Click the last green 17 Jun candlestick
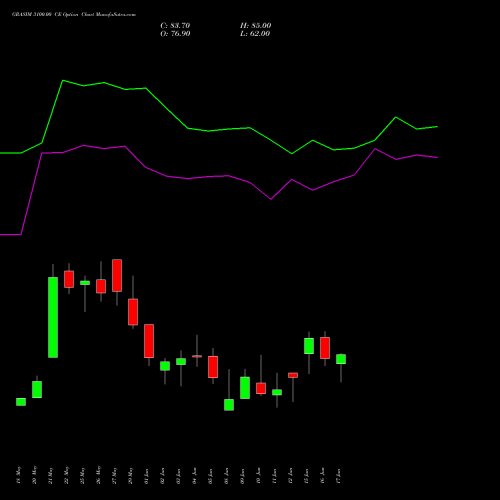Screen dimensions: 500x500 341,359
